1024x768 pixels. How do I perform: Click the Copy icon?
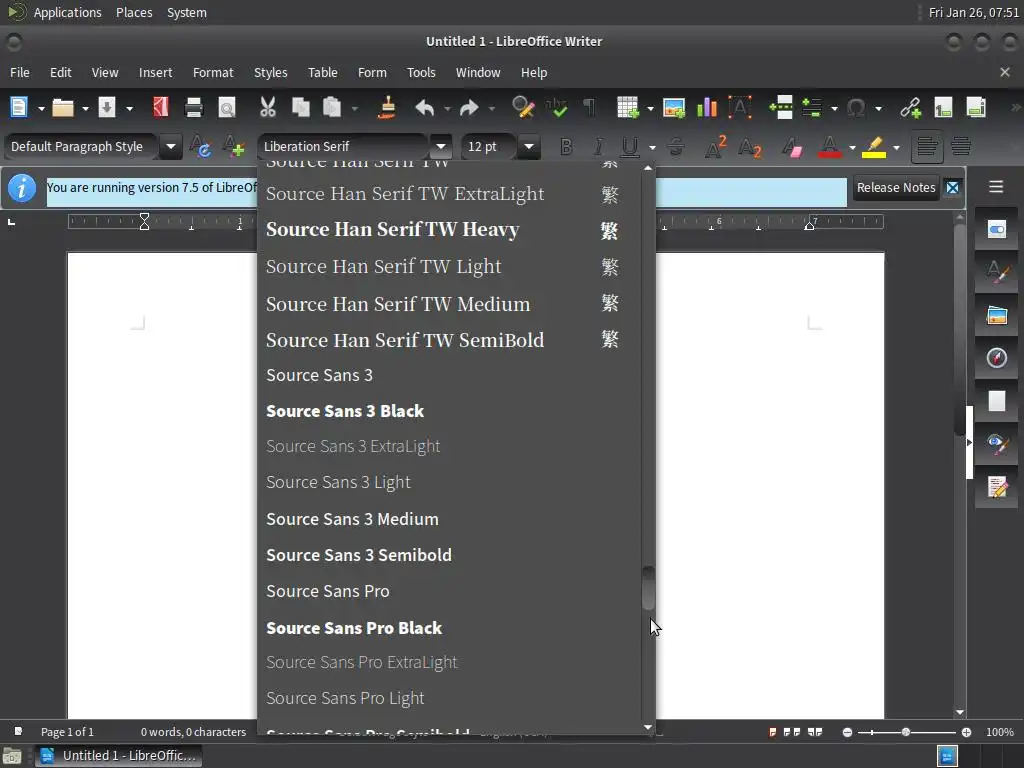tap(300, 107)
